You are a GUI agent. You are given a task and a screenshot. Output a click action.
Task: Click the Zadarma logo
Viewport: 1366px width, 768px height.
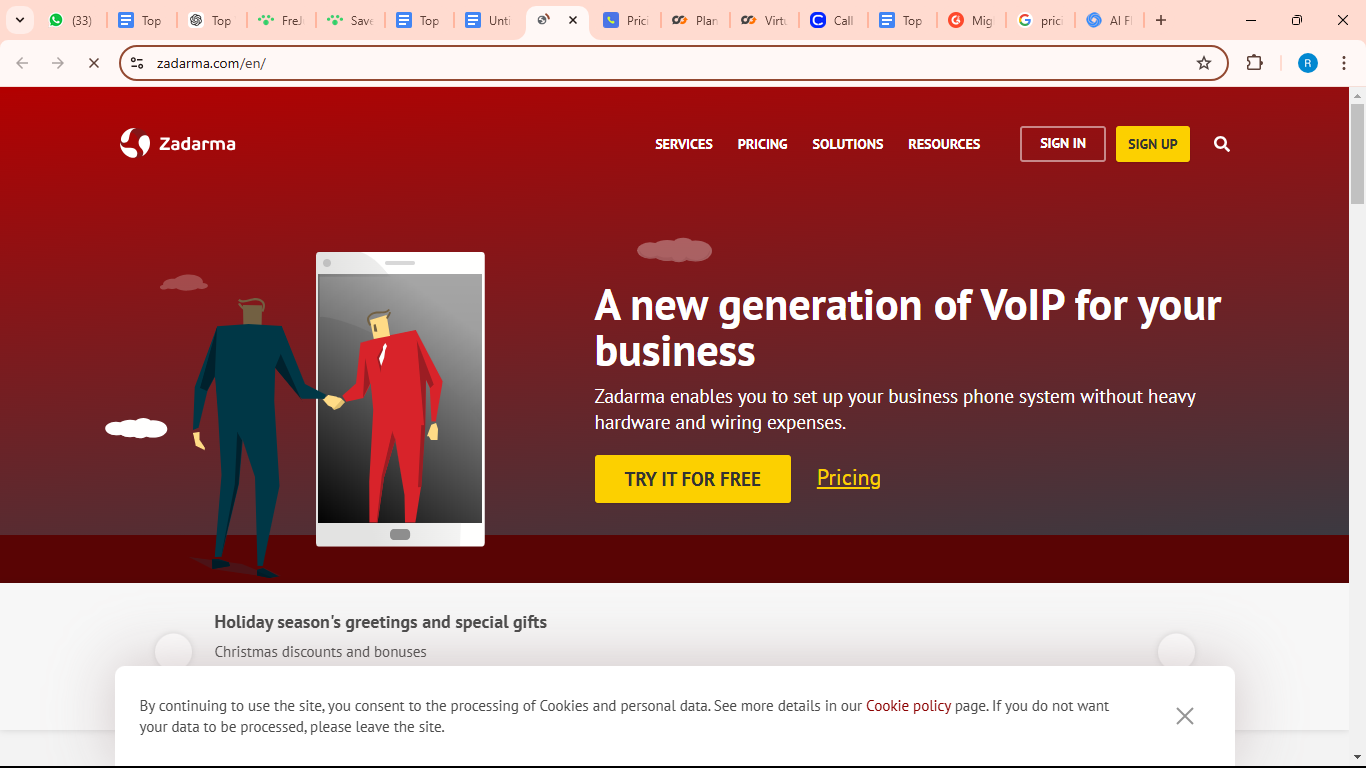click(x=178, y=143)
